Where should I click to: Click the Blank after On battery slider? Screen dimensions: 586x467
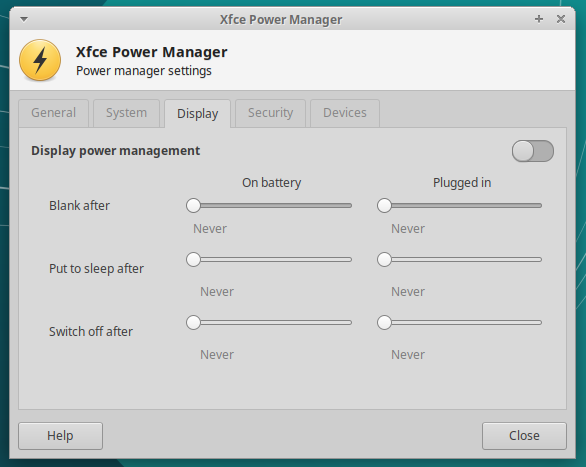(x=269, y=205)
